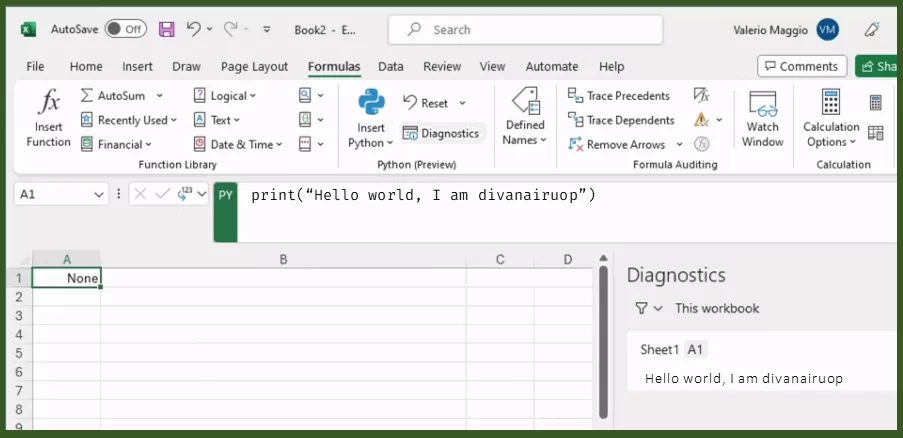Open the Watch Window
903x438 pixels.
(x=762, y=119)
